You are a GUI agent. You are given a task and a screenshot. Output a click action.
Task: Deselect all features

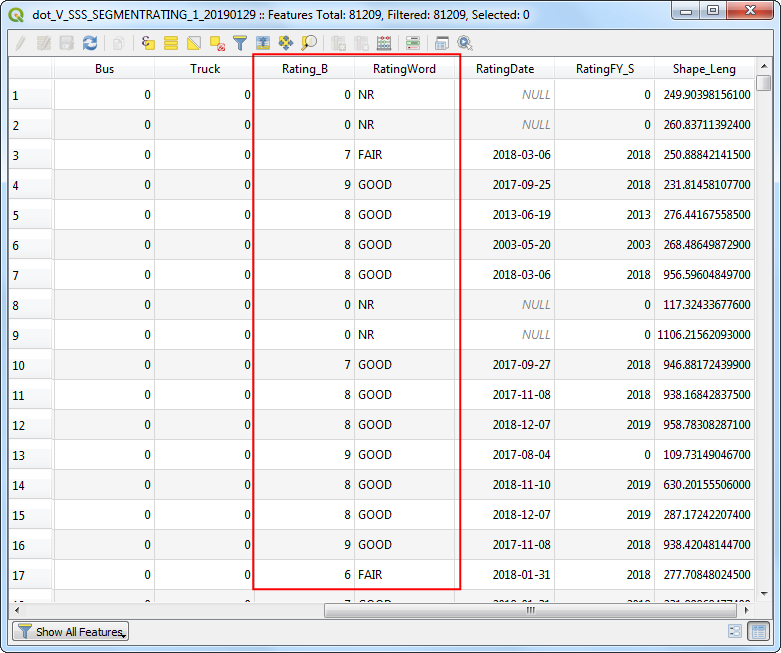click(217, 43)
